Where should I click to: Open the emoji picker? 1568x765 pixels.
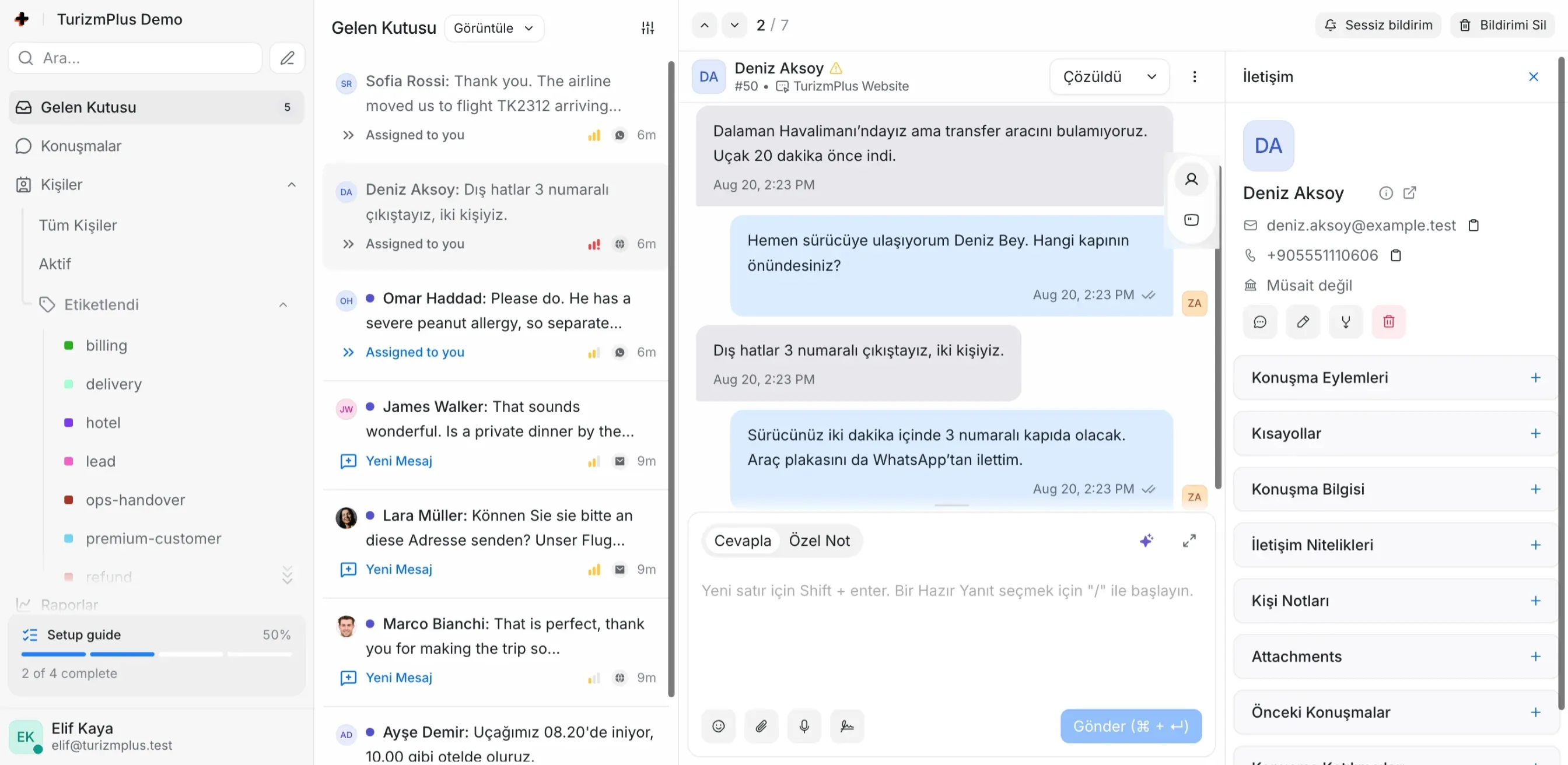point(718,726)
